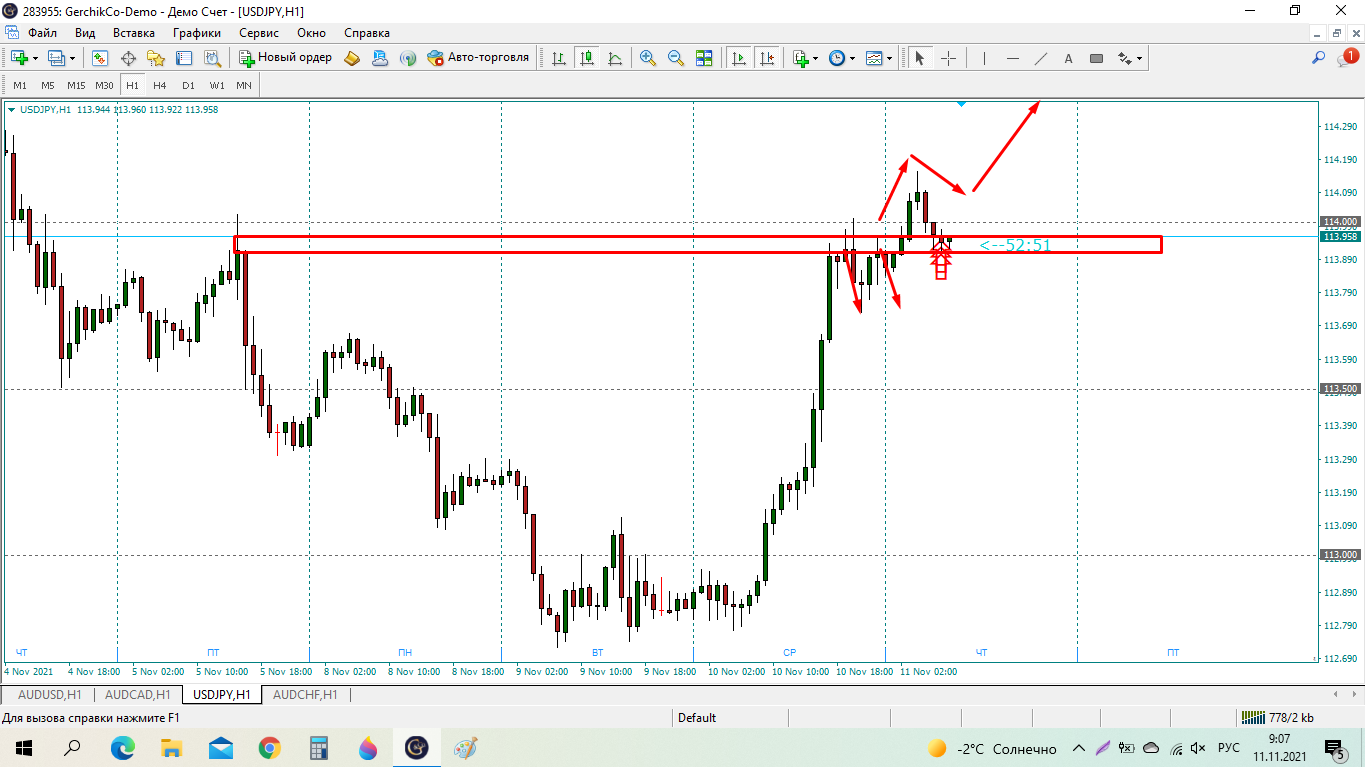Viewport: 1365px width, 767px height.
Task: Select the Crosshair tool
Action: click(948, 58)
